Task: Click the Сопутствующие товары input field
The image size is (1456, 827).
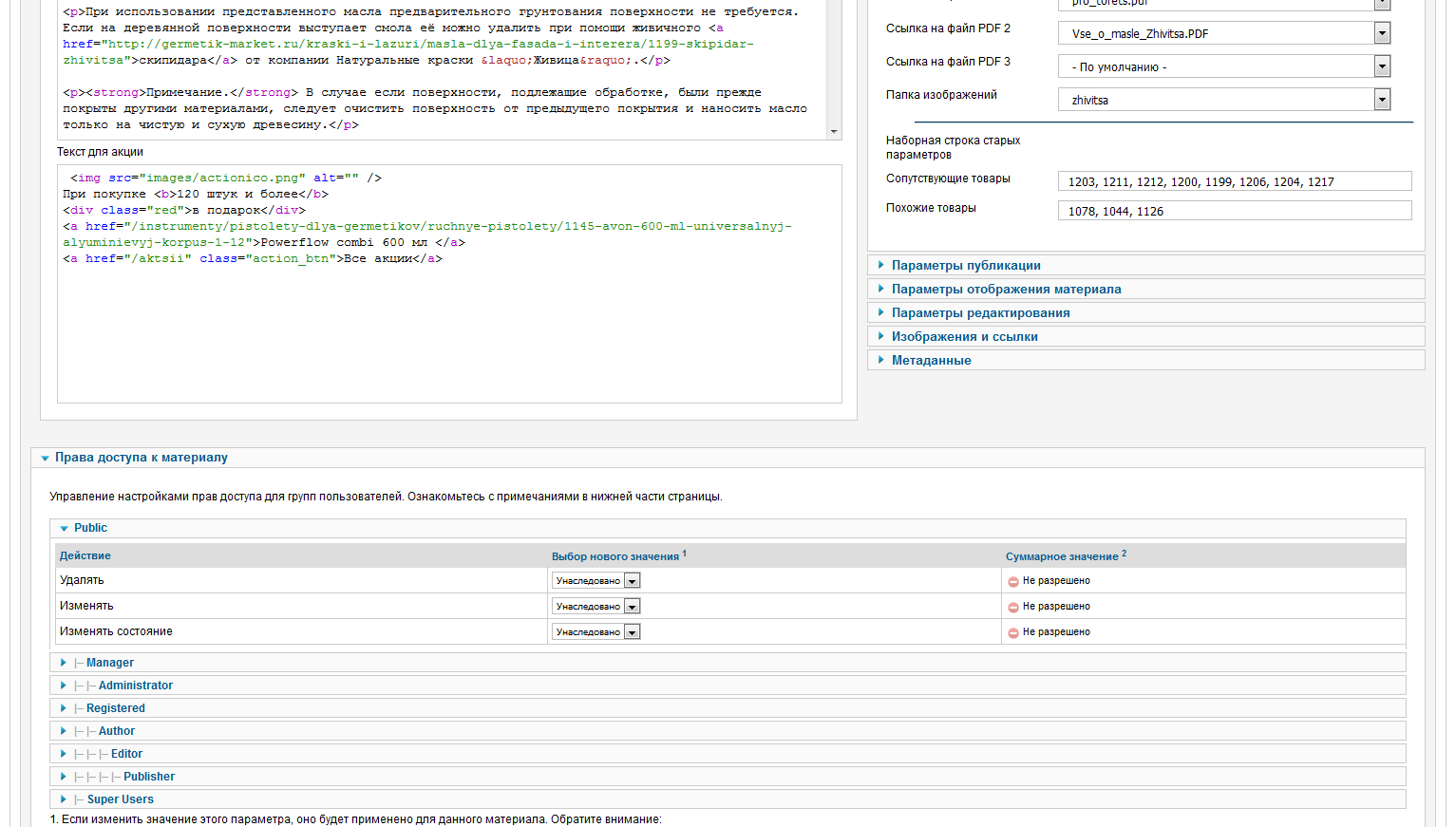Action: click(1235, 181)
